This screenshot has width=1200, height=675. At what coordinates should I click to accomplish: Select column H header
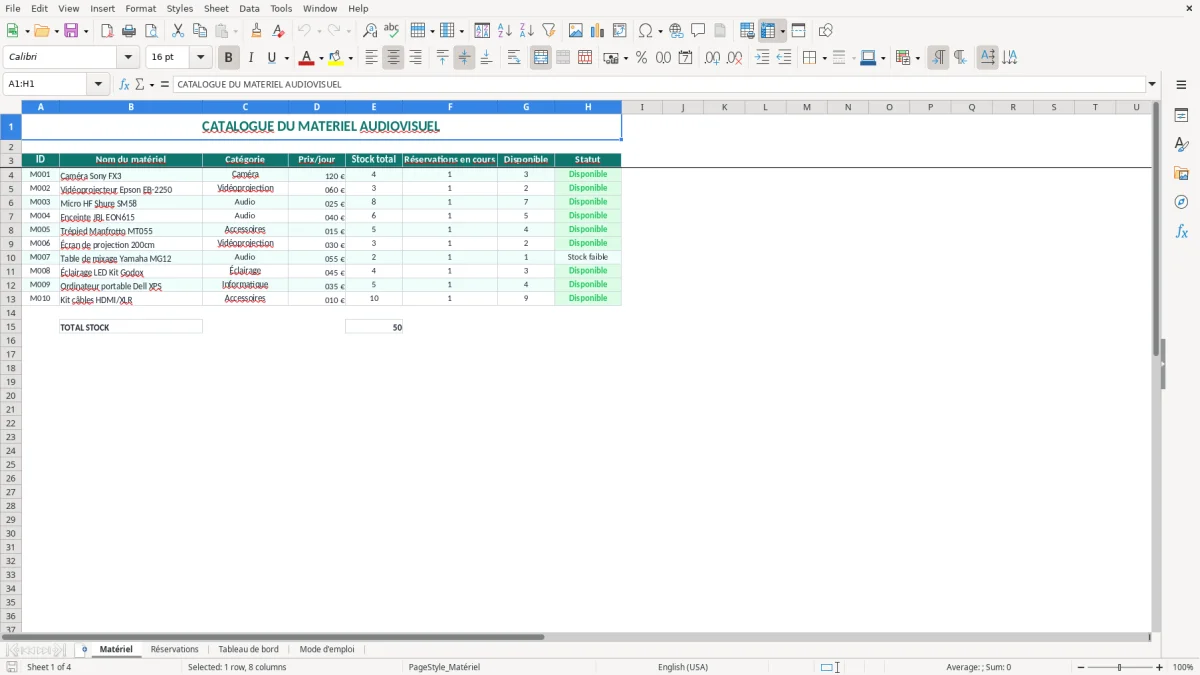588,107
